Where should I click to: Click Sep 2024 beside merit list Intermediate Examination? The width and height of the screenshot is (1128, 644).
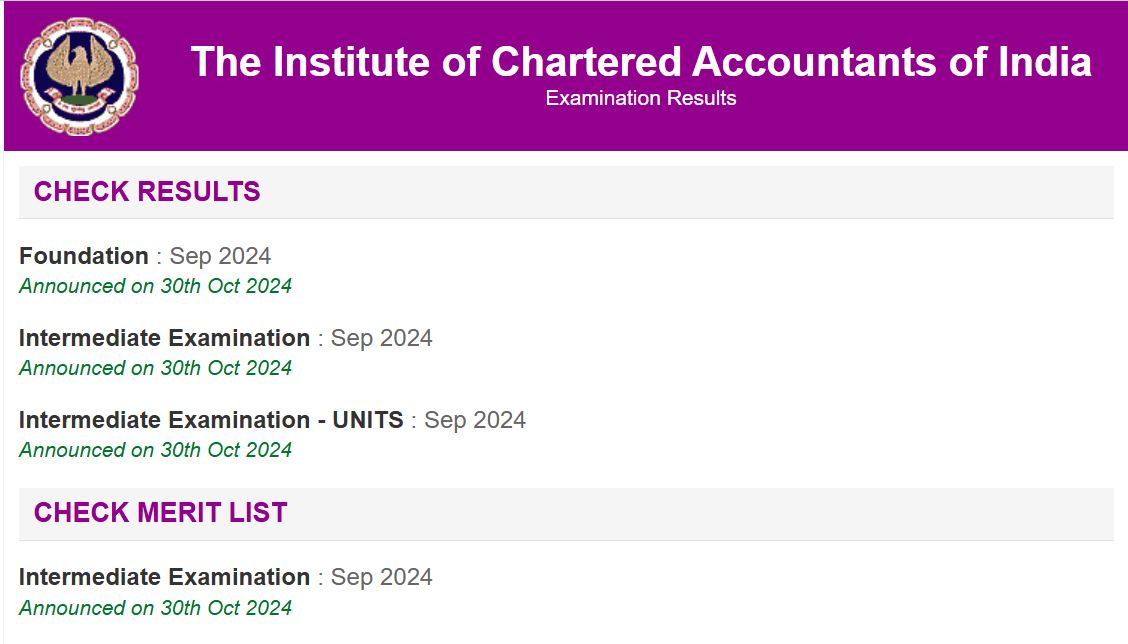[x=381, y=577]
